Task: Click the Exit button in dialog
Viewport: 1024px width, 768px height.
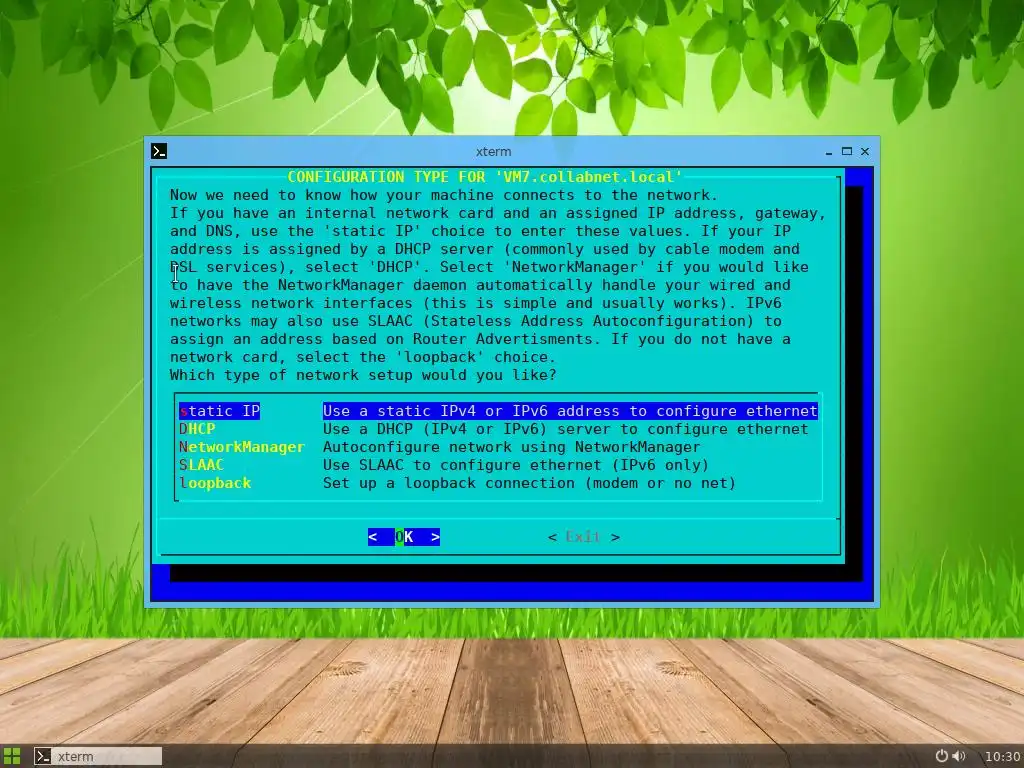Action: click(x=583, y=537)
